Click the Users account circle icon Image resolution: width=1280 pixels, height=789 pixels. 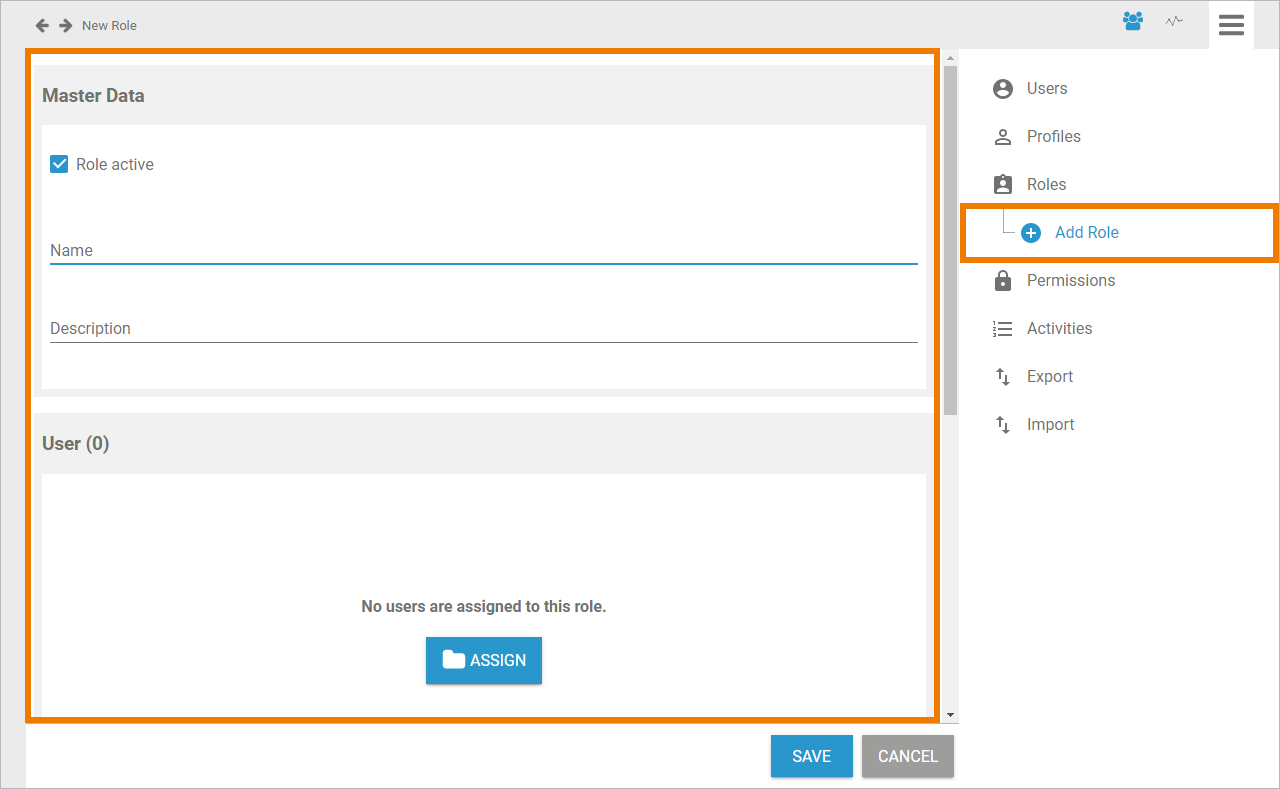click(1003, 89)
